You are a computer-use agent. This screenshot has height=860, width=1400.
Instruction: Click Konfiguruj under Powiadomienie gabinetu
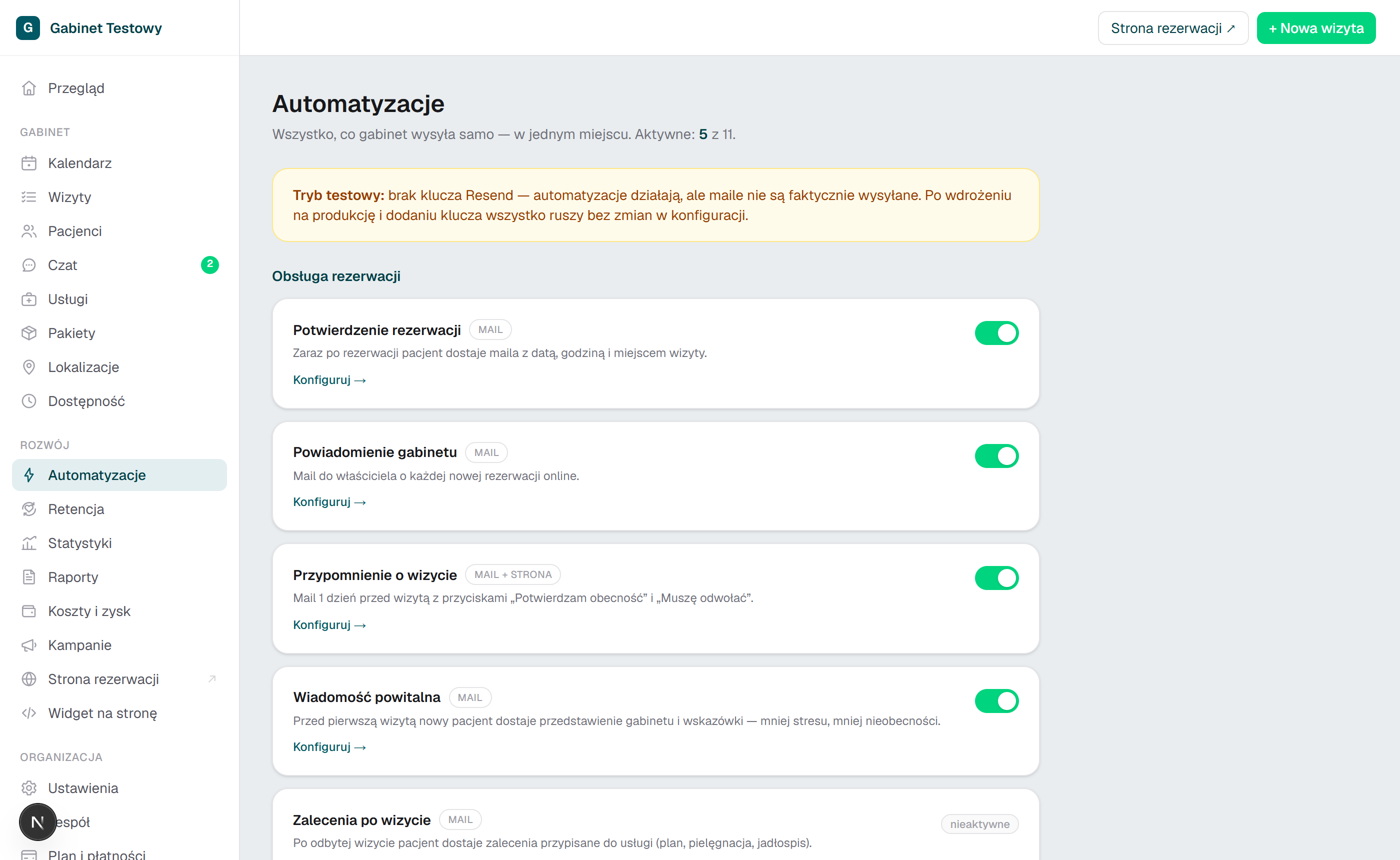(x=329, y=502)
